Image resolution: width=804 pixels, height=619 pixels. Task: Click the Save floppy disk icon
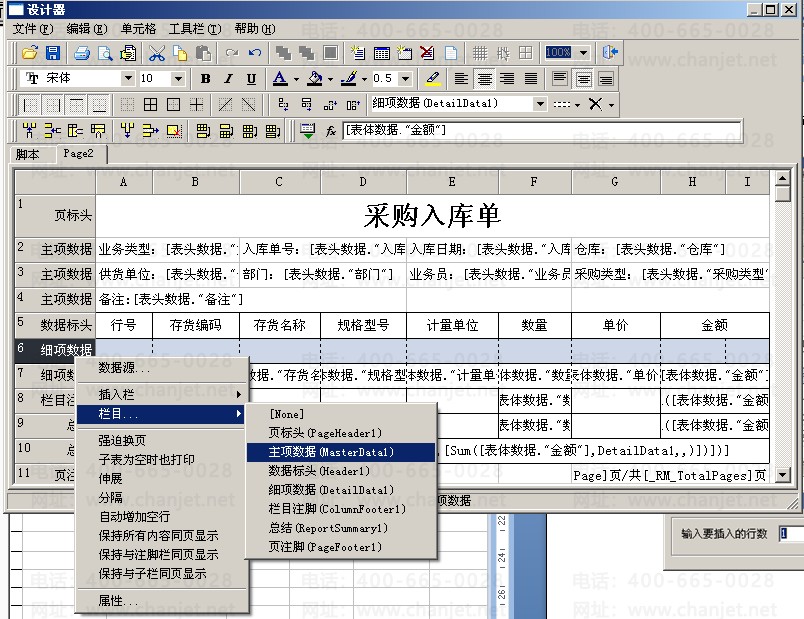click(x=53, y=53)
